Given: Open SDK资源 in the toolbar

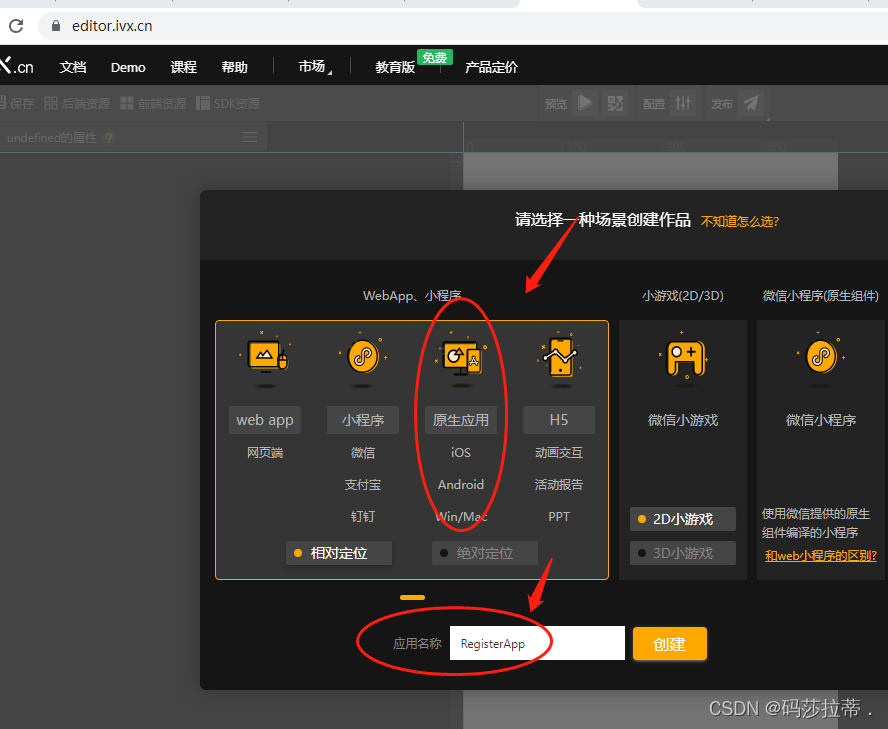Looking at the screenshot, I should (228, 103).
